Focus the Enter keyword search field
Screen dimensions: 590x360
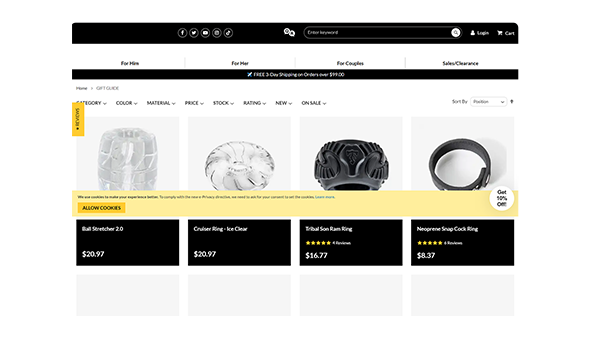tap(377, 33)
